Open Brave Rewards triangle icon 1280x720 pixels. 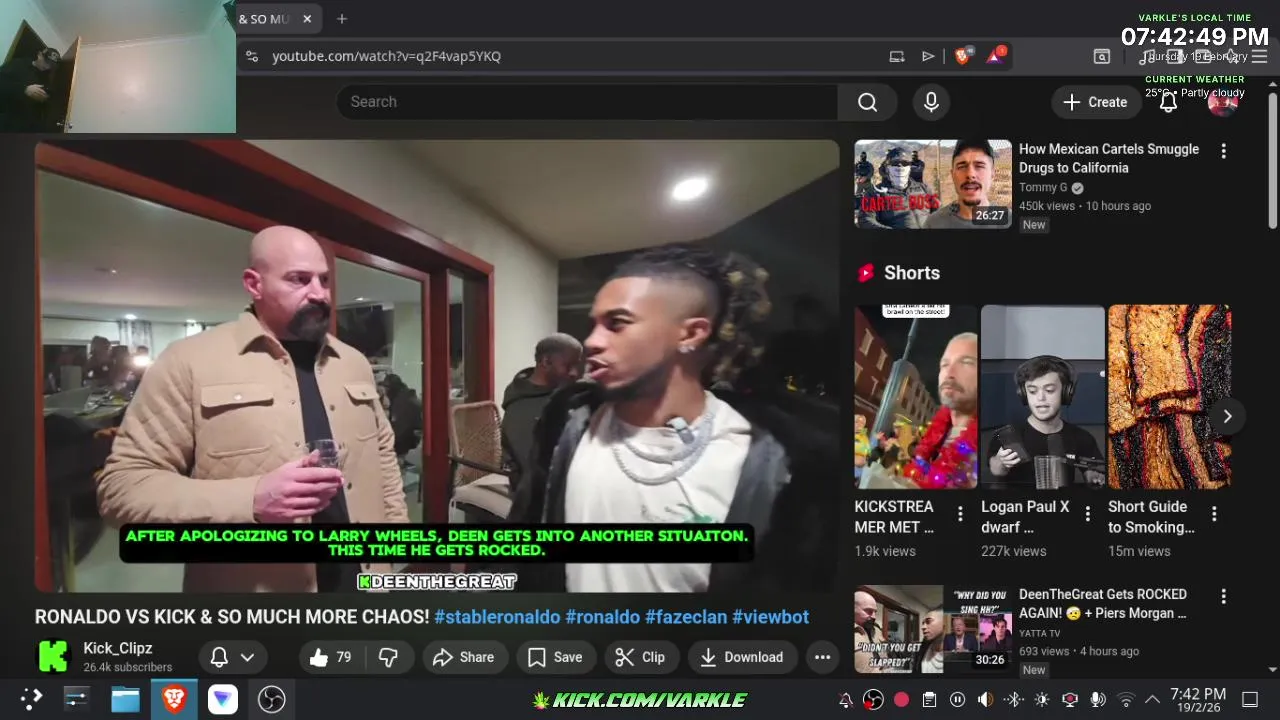[x=996, y=55]
